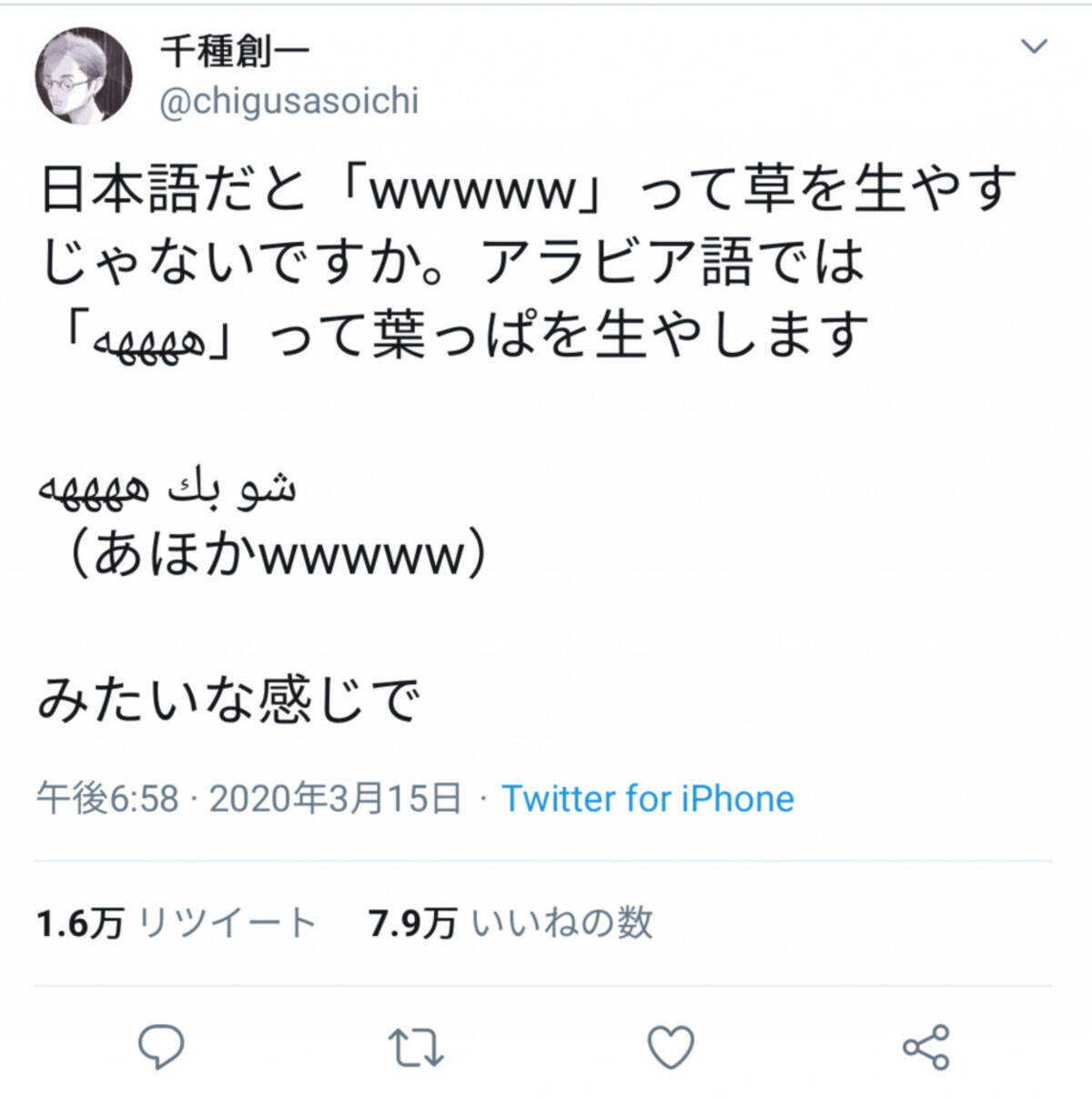
Task: Click the Twitter for iPhone link
Action: point(648,799)
